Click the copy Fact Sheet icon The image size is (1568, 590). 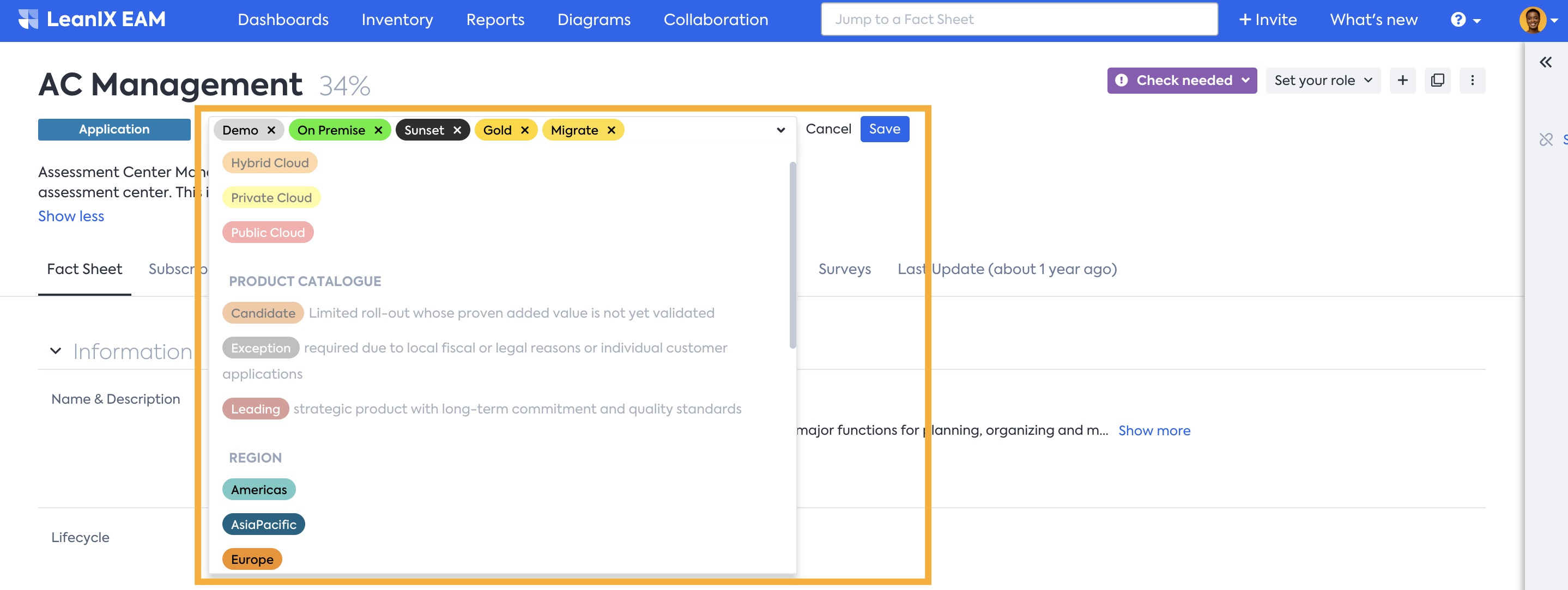1437,80
